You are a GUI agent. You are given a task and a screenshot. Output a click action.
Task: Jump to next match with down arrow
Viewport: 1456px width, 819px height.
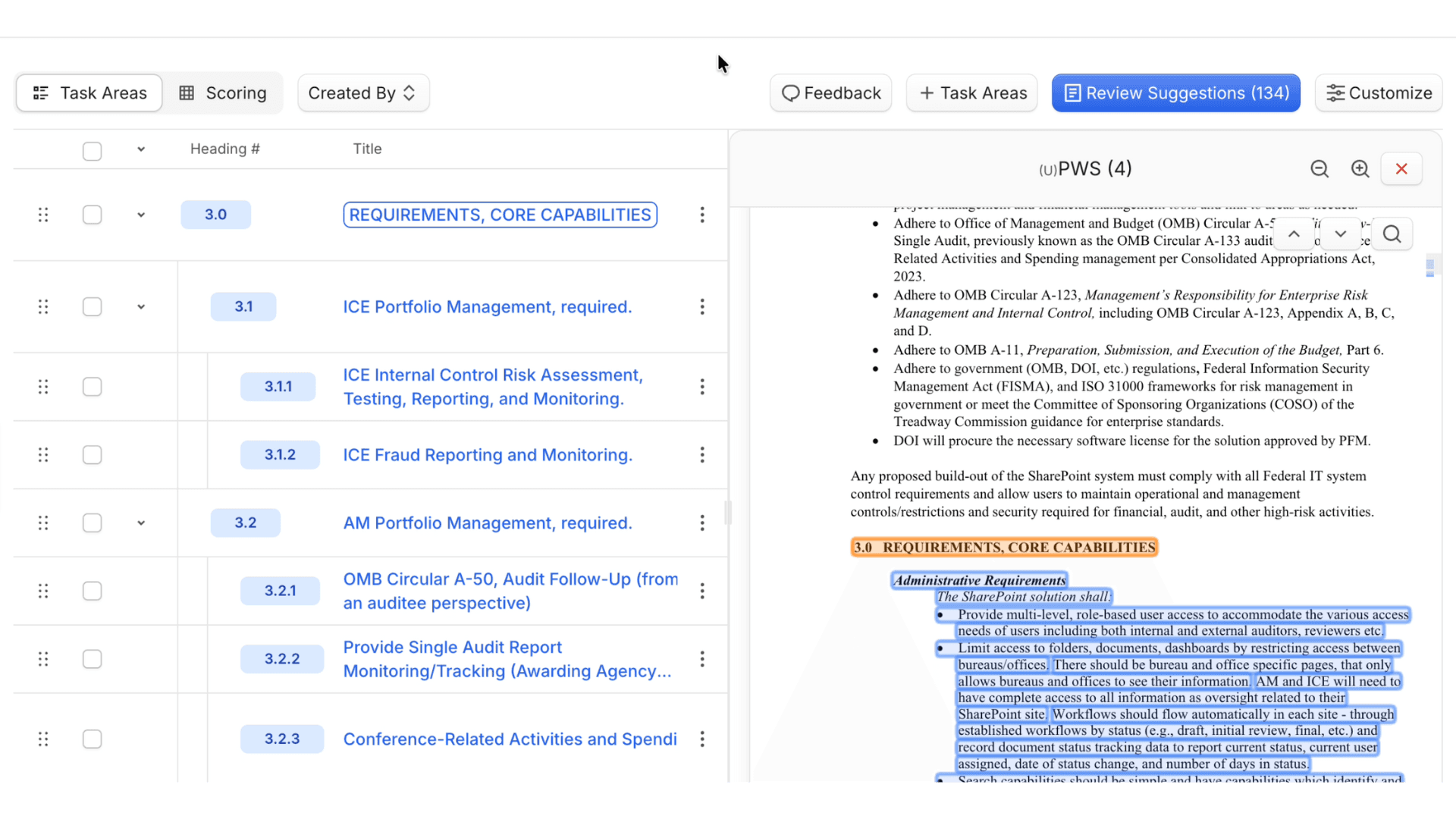1341,234
